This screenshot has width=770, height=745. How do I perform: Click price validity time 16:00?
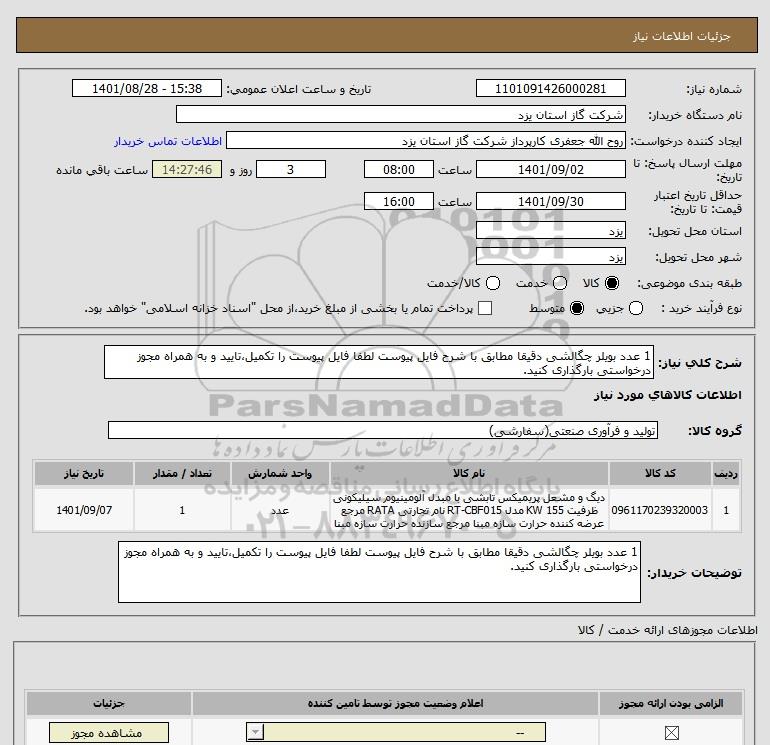[x=399, y=201]
